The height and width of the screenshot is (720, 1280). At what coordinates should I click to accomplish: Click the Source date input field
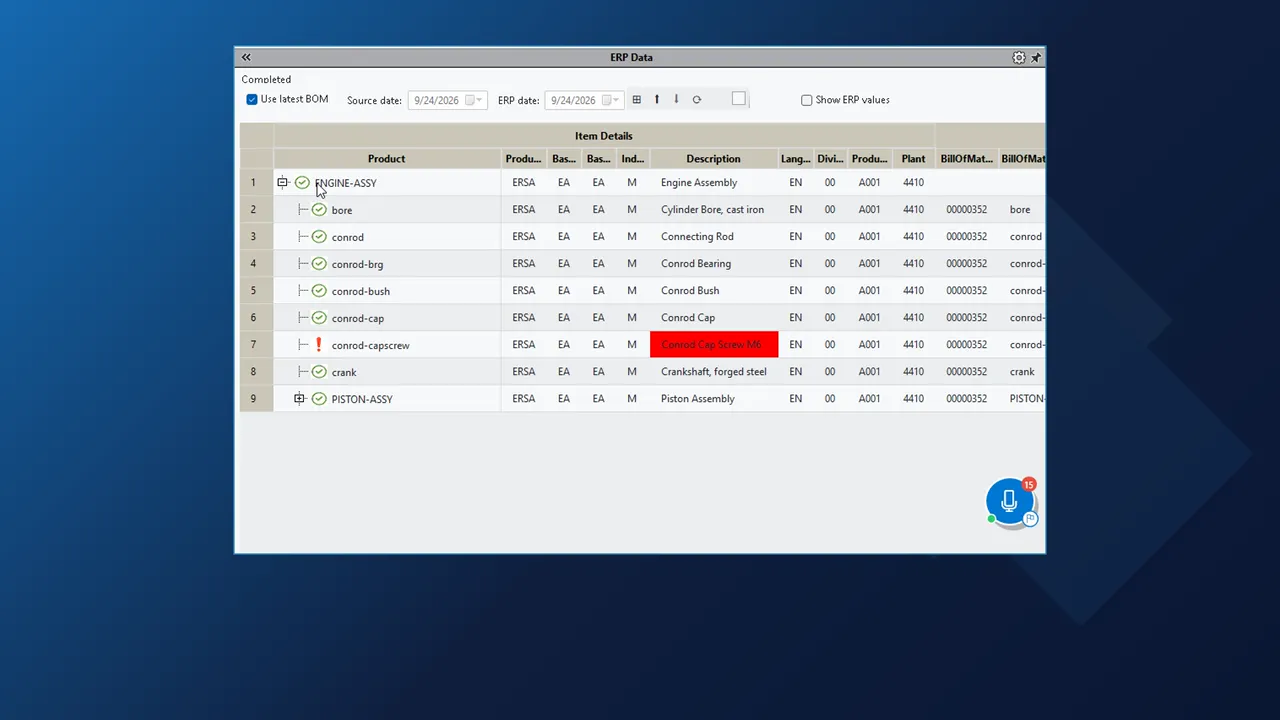pos(447,100)
